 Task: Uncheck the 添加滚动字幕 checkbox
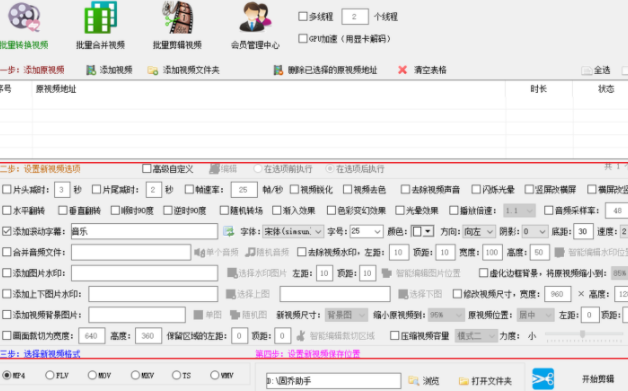(x=6, y=231)
